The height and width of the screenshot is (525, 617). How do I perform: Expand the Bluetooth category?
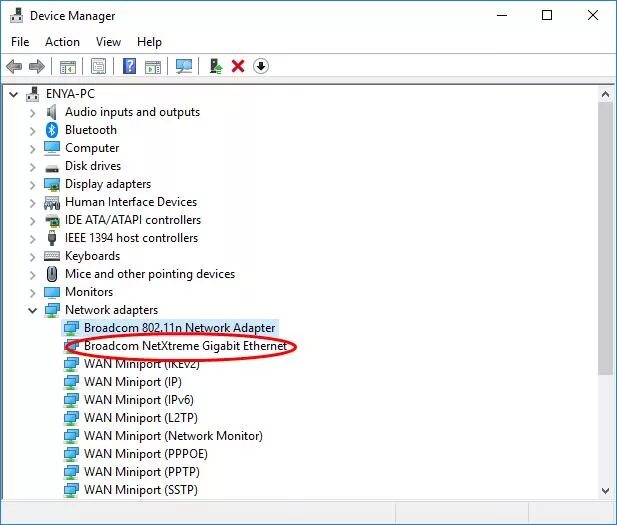[33, 131]
